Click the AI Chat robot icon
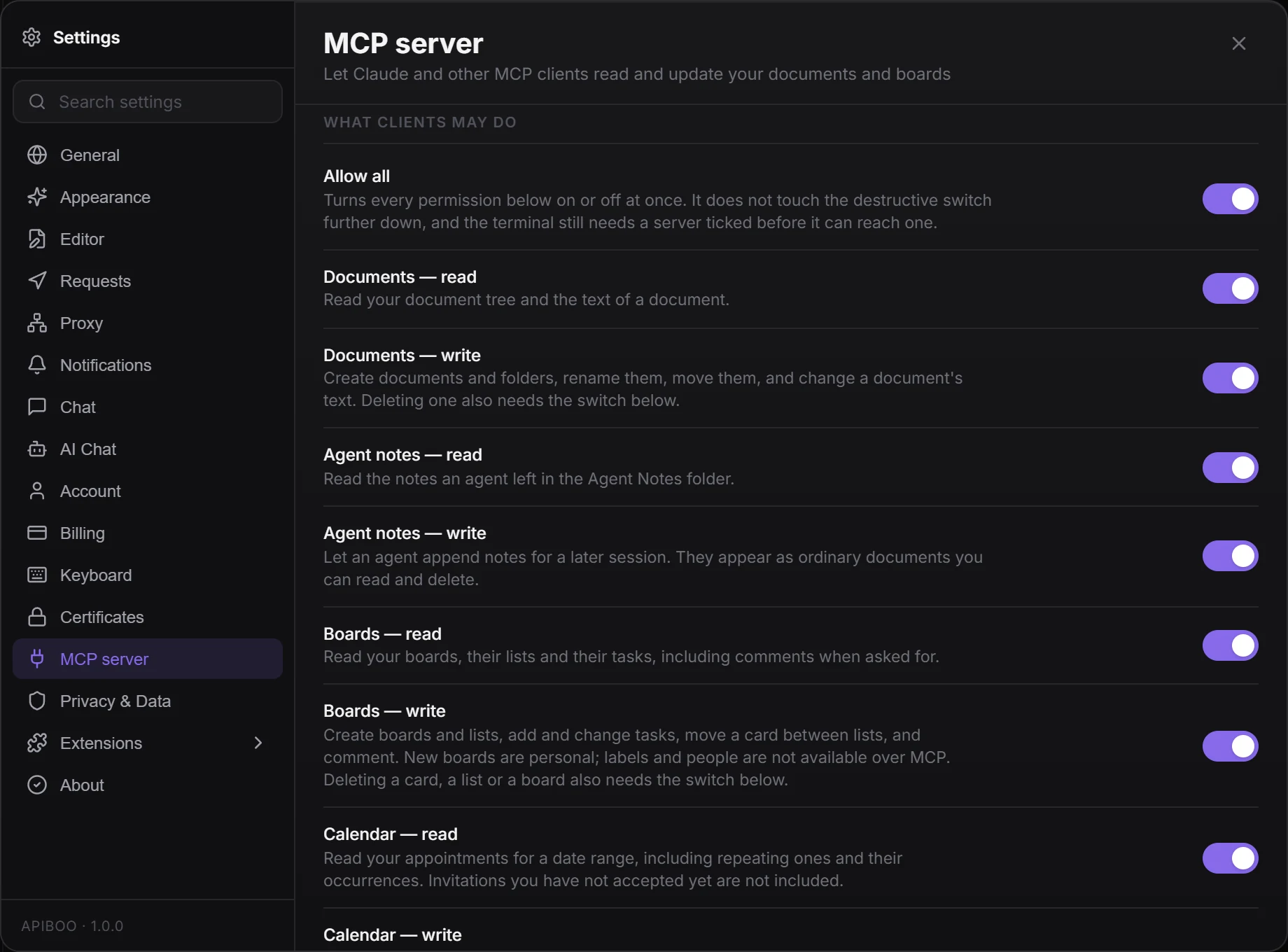This screenshot has width=1288, height=952. coord(37,449)
